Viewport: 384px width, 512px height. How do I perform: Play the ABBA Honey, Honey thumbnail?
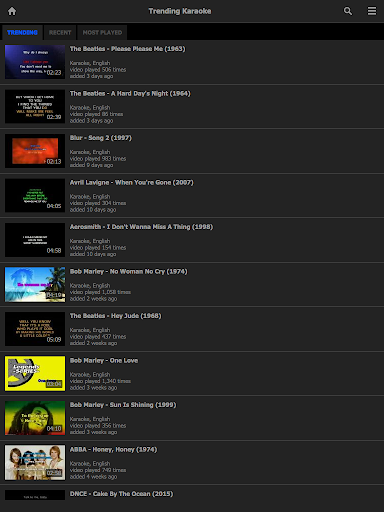tap(35, 462)
